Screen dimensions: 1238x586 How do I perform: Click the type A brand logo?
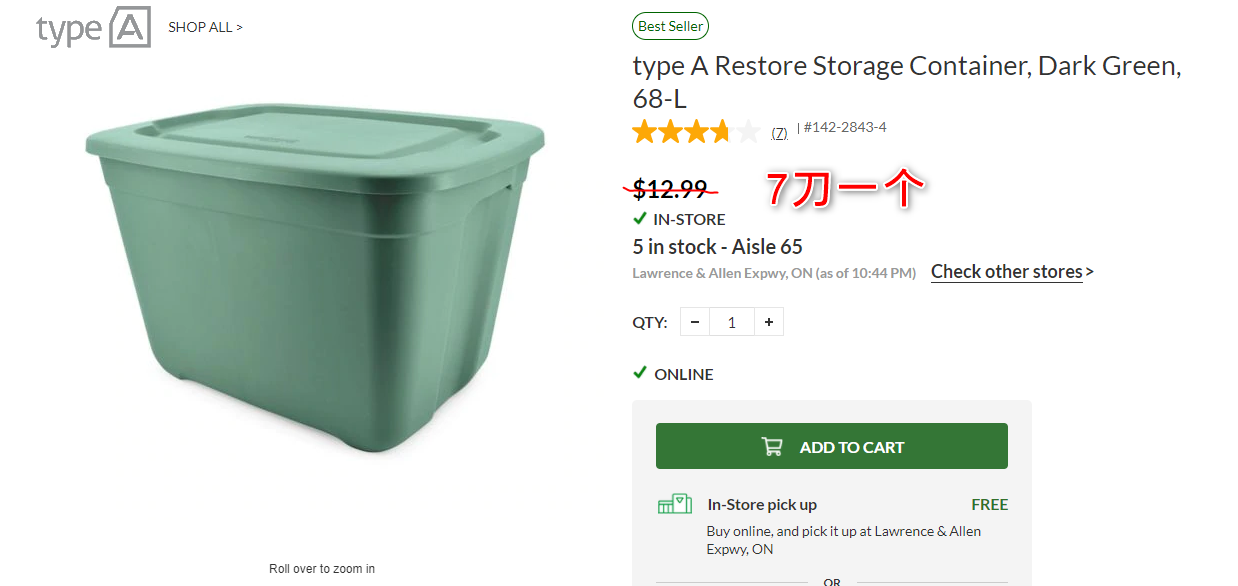93,28
